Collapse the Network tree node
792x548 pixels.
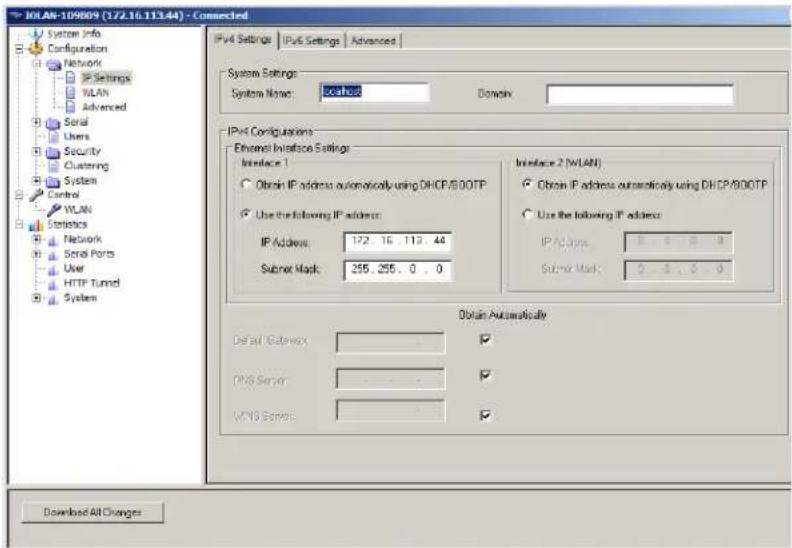pos(37,64)
